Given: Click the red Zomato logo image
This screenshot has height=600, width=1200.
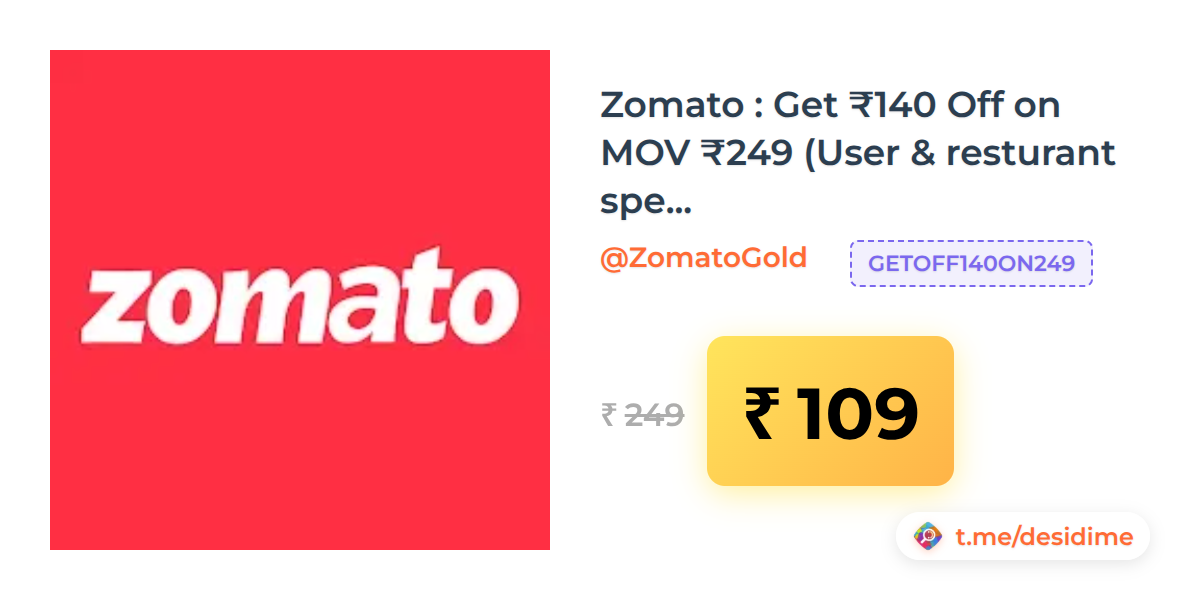Looking at the screenshot, I should [300, 300].
